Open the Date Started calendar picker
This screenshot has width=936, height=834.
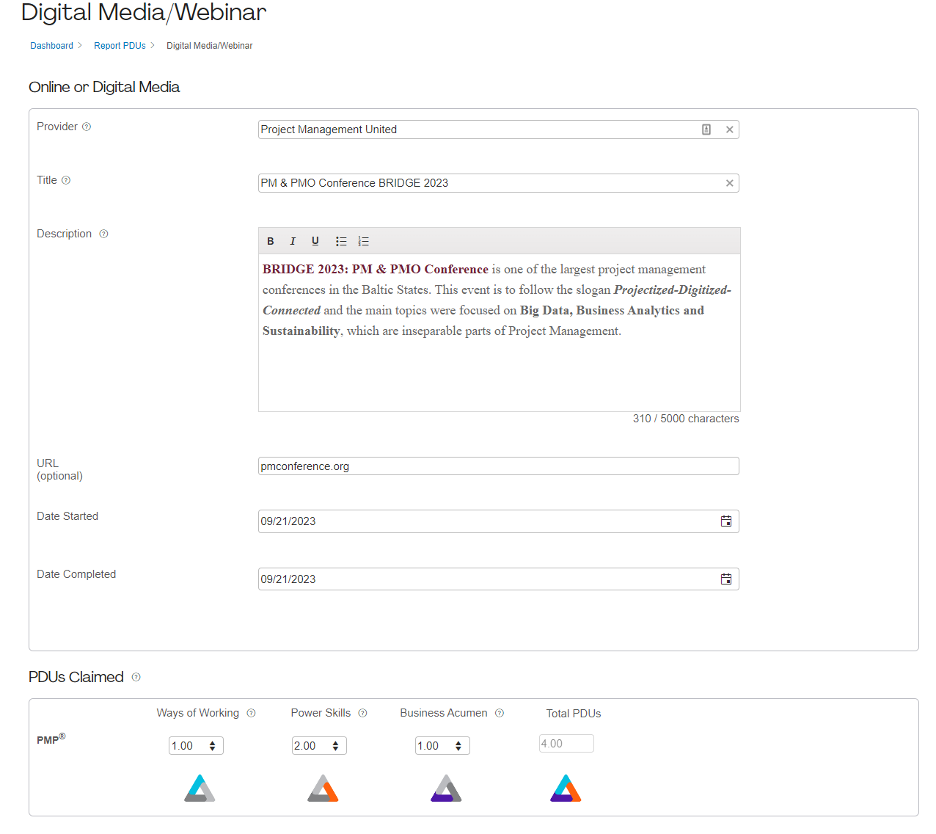point(726,521)
